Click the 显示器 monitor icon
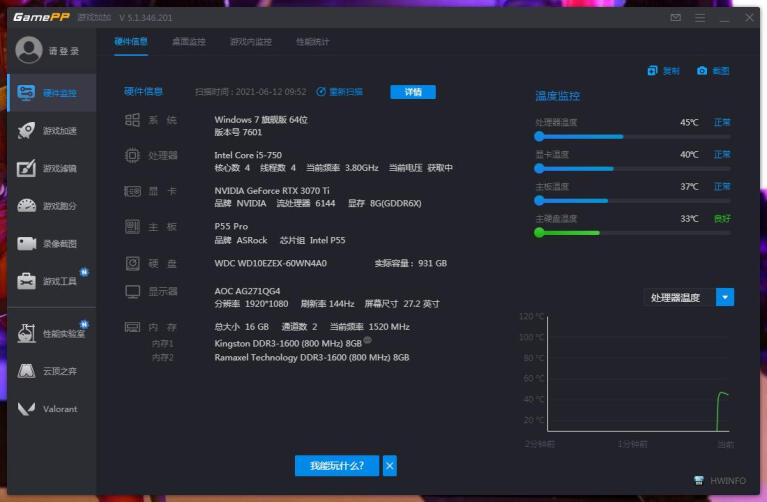The height and width of the screenshot is (502, 767). click(132, 292)
